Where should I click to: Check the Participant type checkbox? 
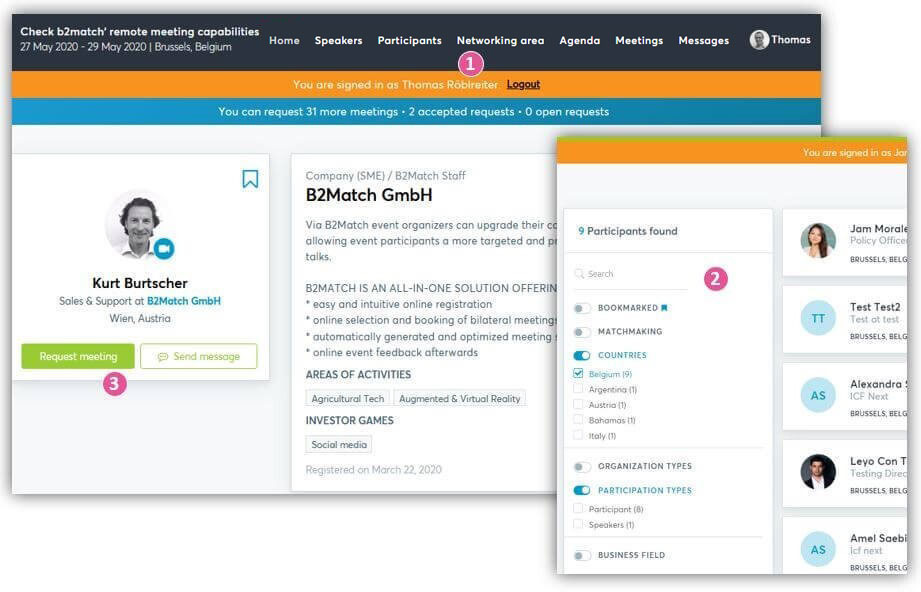(x=578, y=509)
